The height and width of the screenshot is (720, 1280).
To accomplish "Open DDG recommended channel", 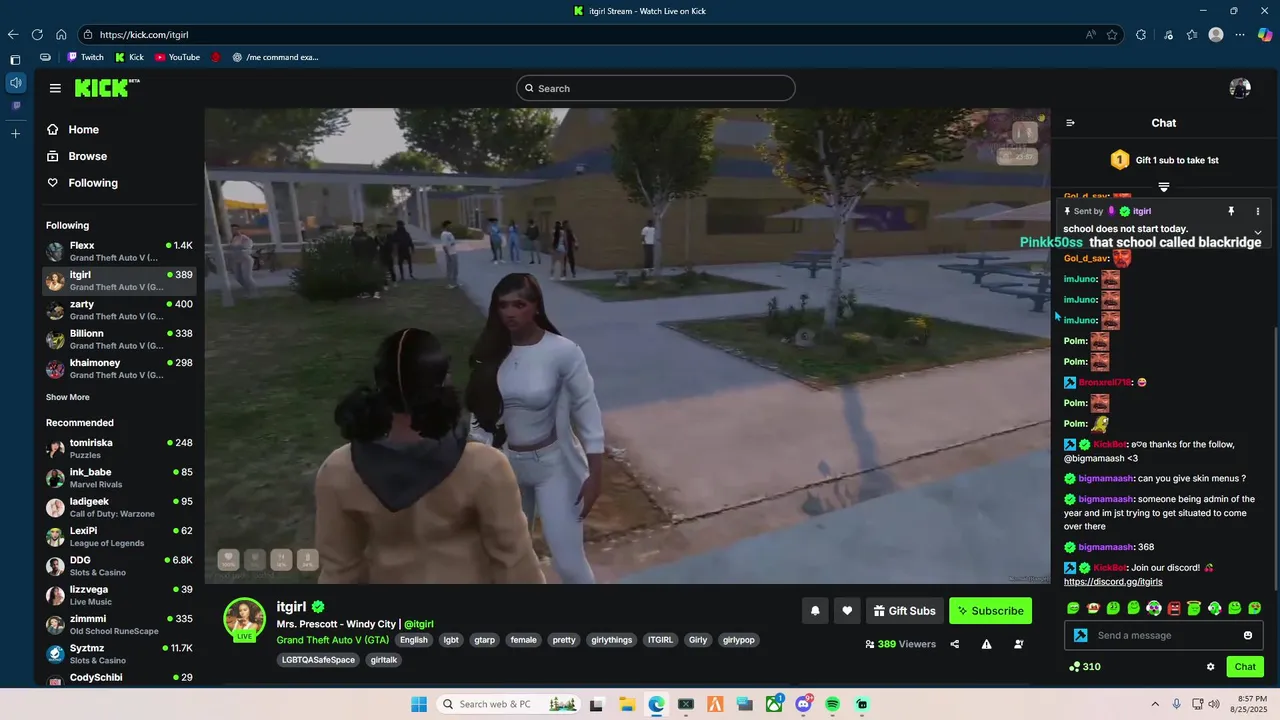I will 119,566.
